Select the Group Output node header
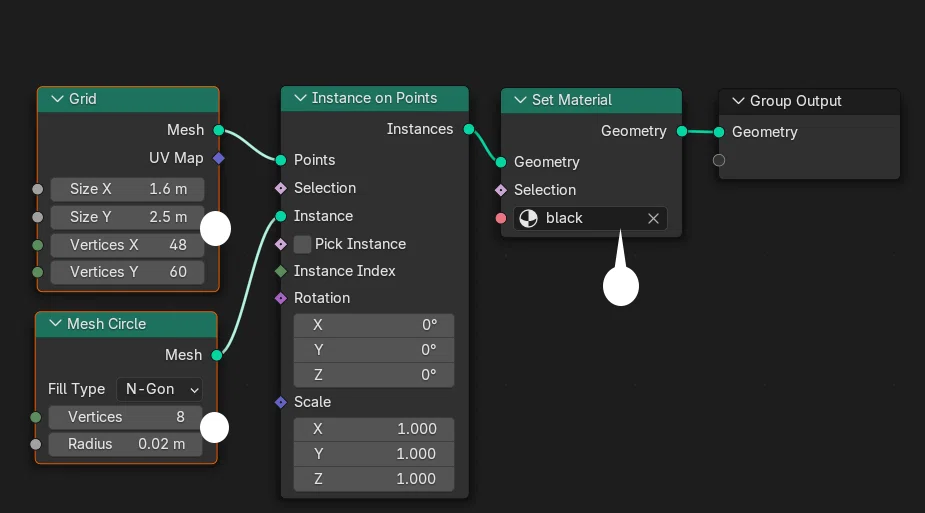The image size is (925, 513). click(x=809, y=101)
